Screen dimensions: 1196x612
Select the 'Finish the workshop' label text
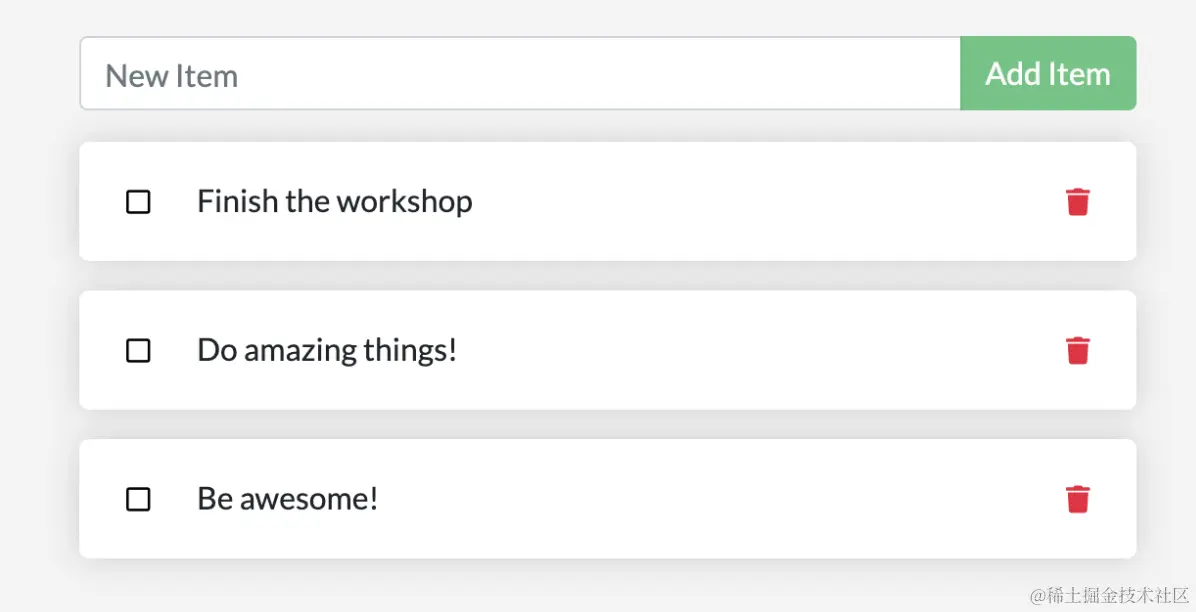[334, 202]
